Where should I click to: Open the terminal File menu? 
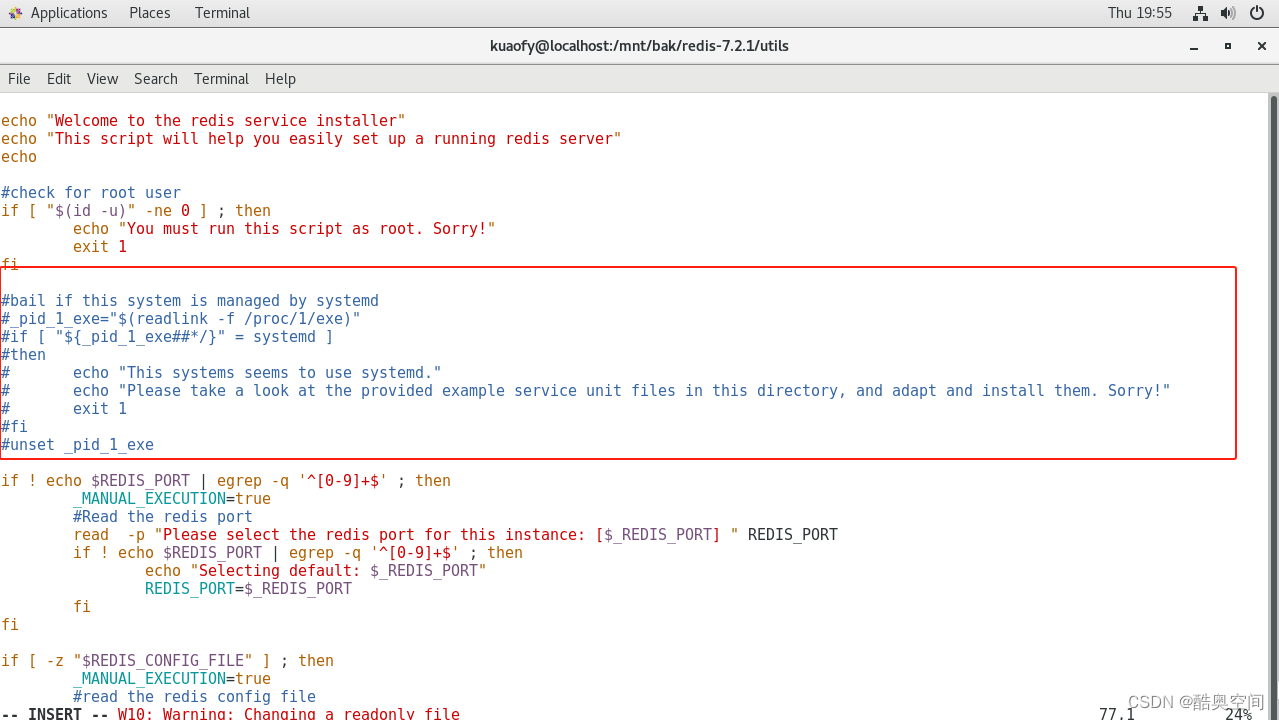pyautogui.click(x=19, y=79)
